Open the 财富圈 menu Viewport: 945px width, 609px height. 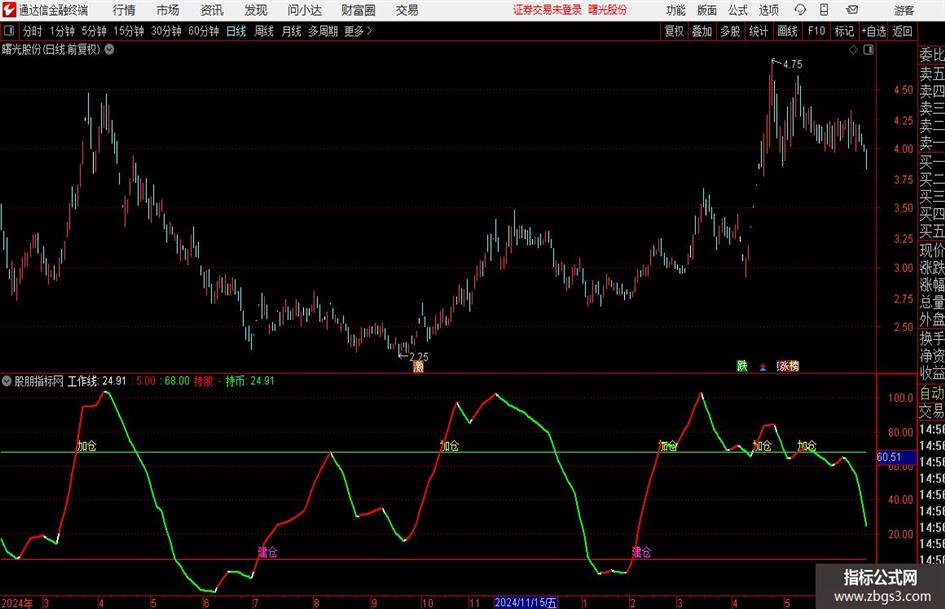coord(358,10)
